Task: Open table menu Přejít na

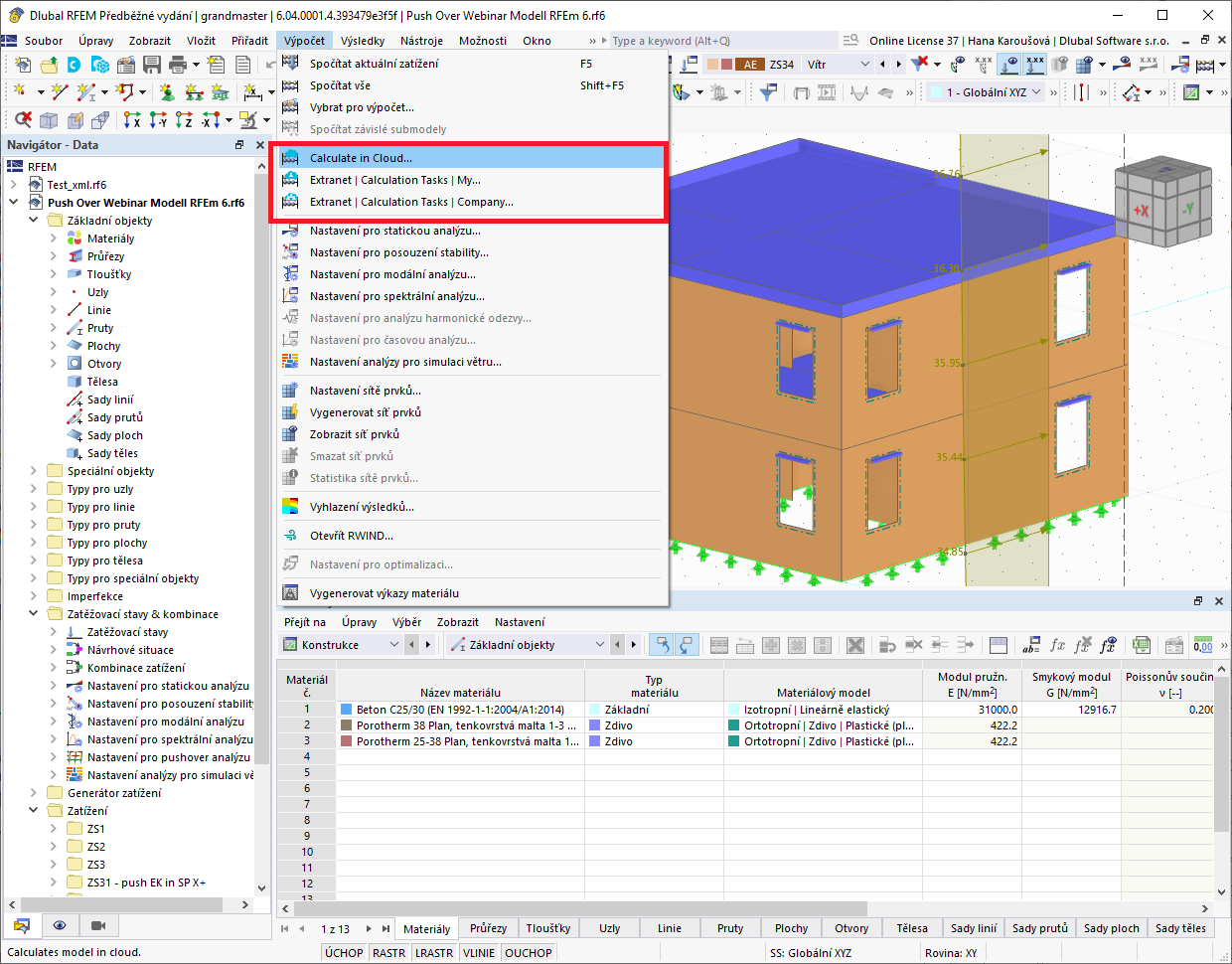Action: (x=304, y=622)
